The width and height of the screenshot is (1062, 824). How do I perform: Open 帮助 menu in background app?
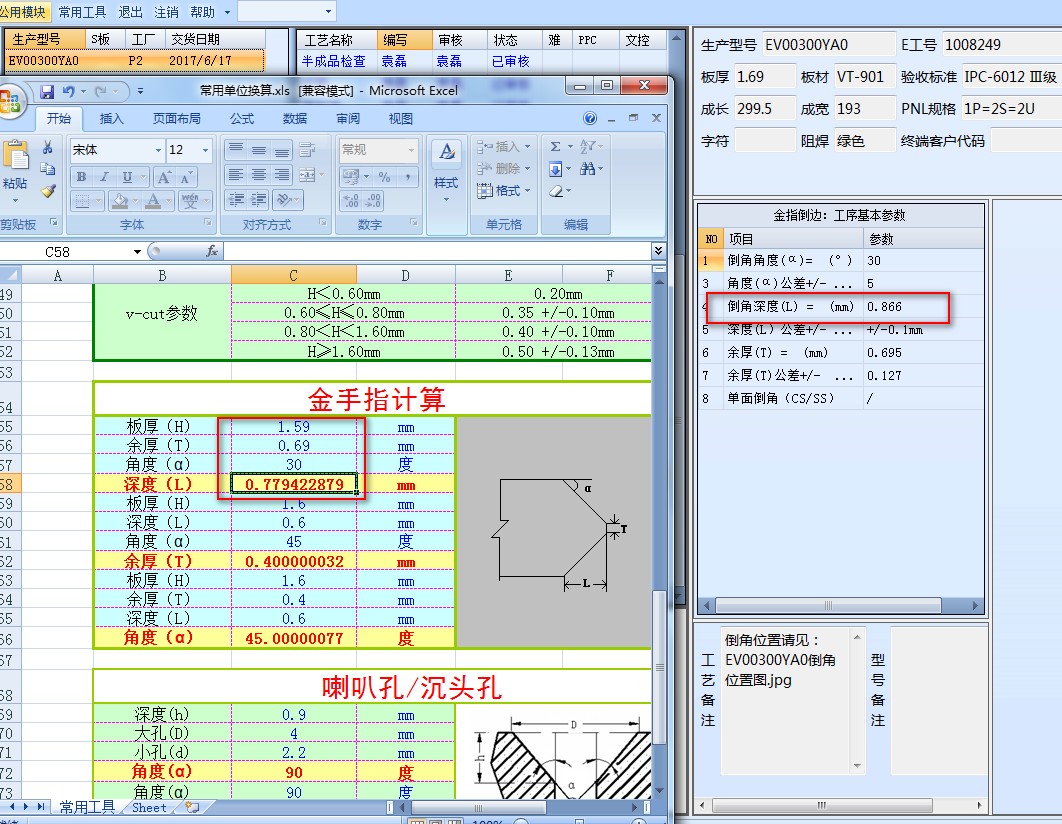point(202,12)
